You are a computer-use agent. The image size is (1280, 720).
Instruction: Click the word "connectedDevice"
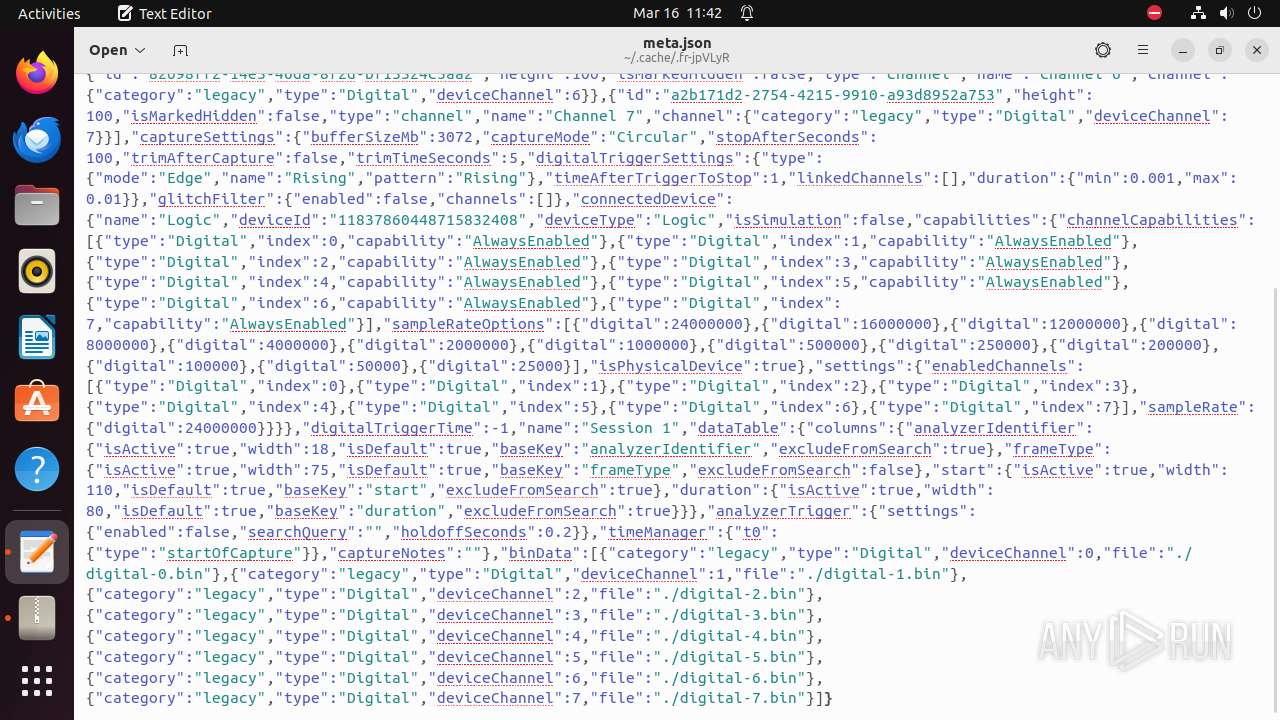[x=650, y=199]
